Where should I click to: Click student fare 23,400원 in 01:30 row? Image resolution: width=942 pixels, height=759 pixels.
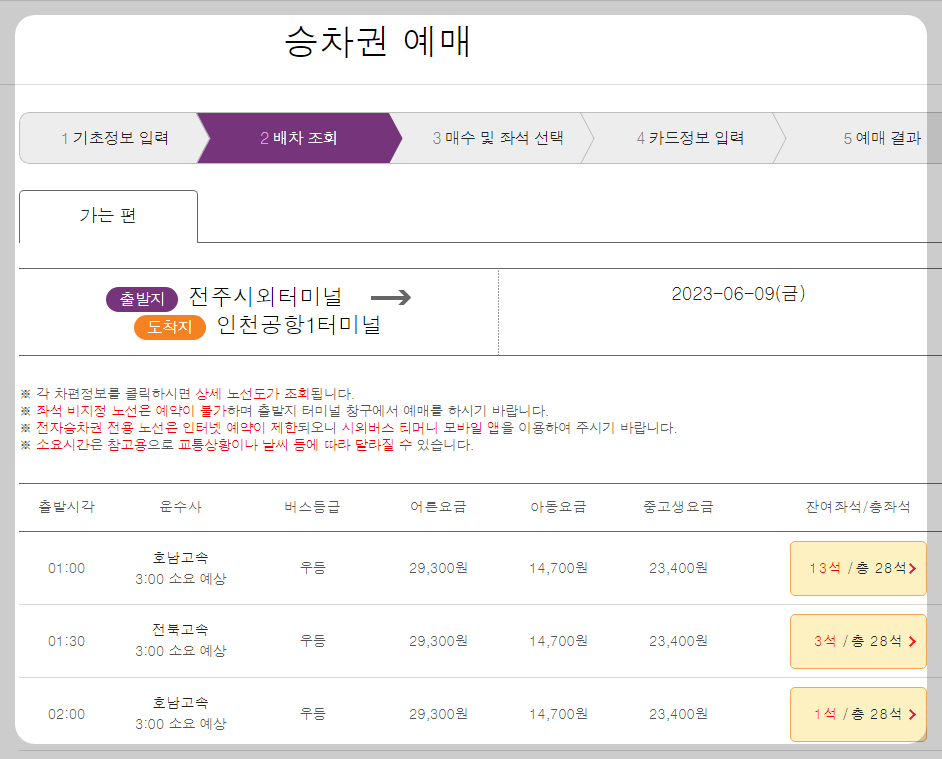pos(678,641)
